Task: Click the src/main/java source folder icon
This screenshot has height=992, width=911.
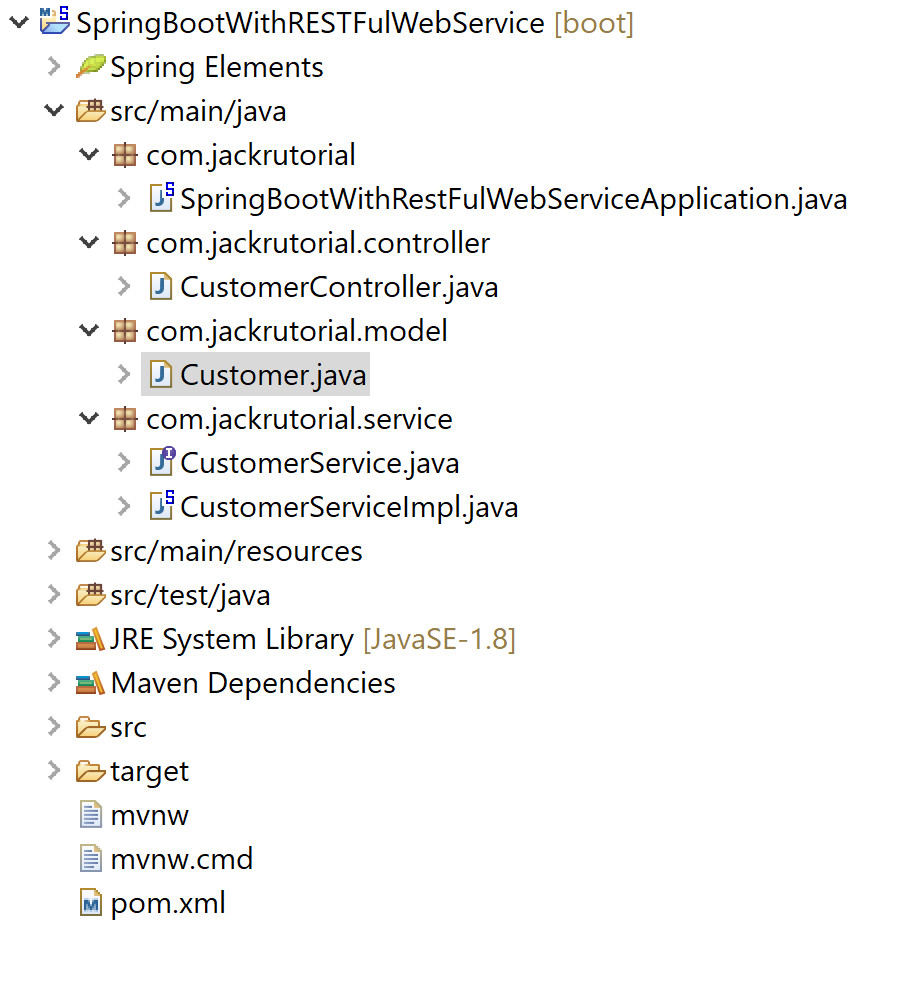Action: tap(91, 111)
